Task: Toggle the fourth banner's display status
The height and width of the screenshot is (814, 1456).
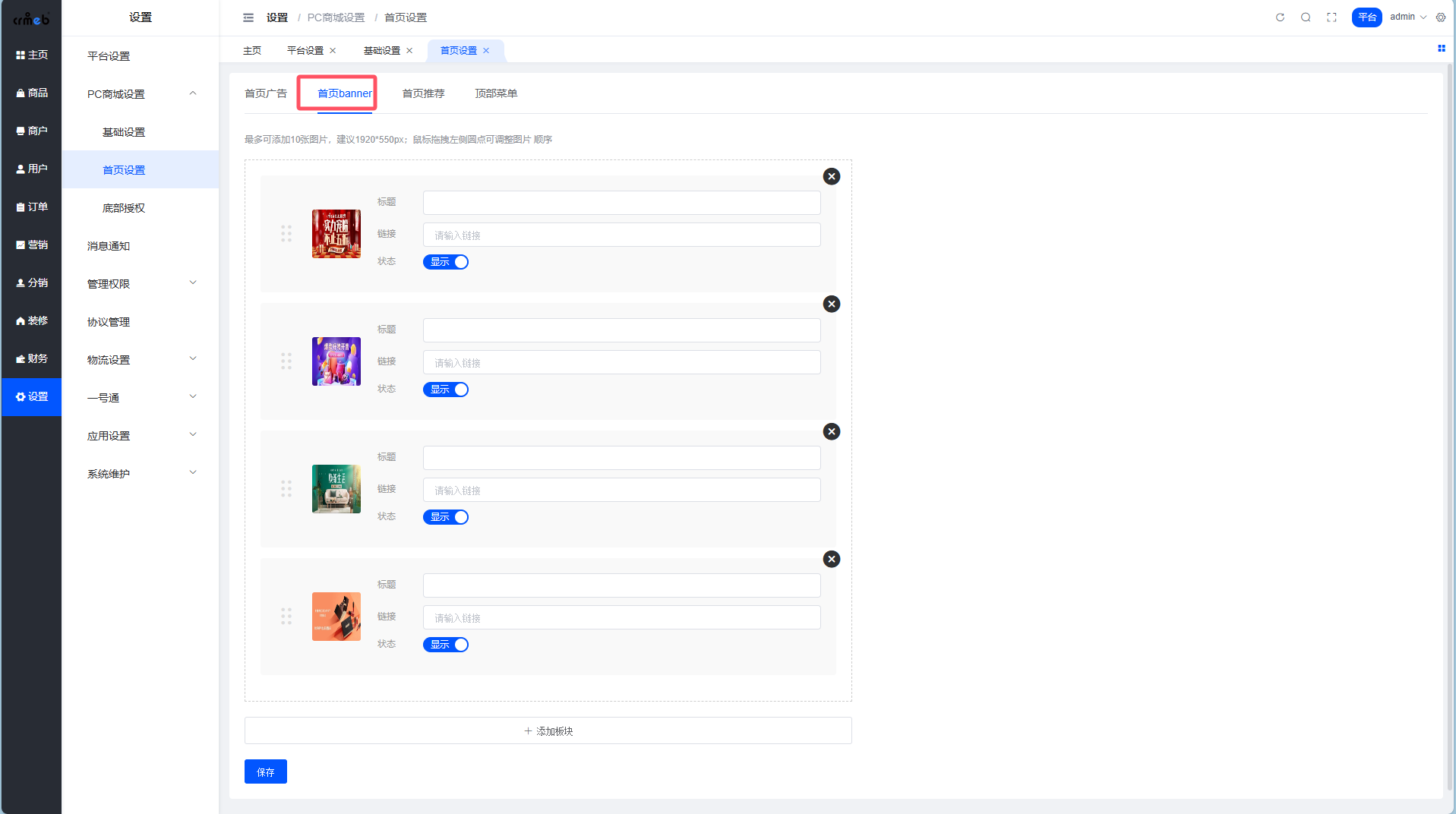Action: coord(446,645)
